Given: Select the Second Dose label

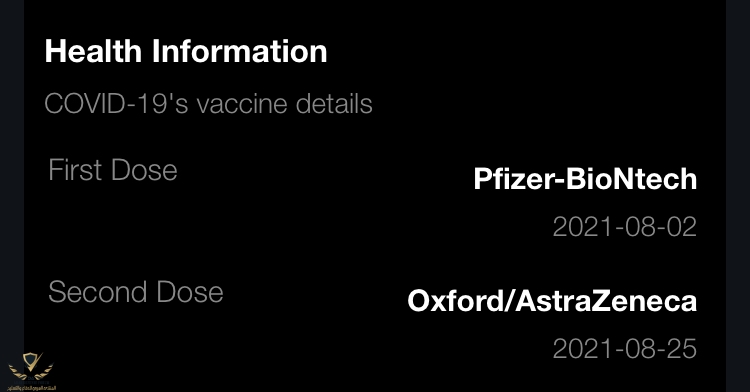Looking at the screenshot, I should [136, 292].
